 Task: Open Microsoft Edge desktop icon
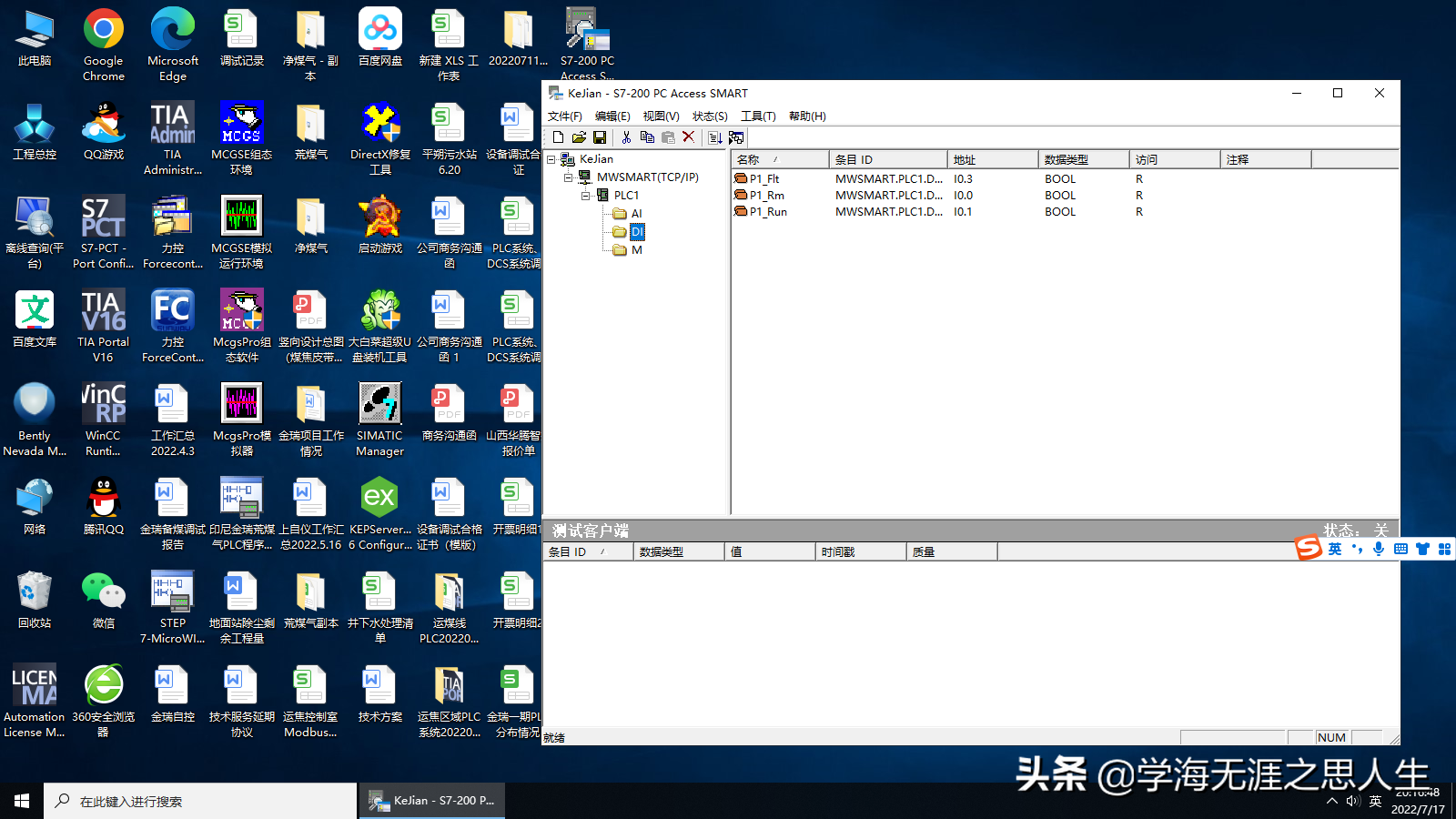coord(173,45)
